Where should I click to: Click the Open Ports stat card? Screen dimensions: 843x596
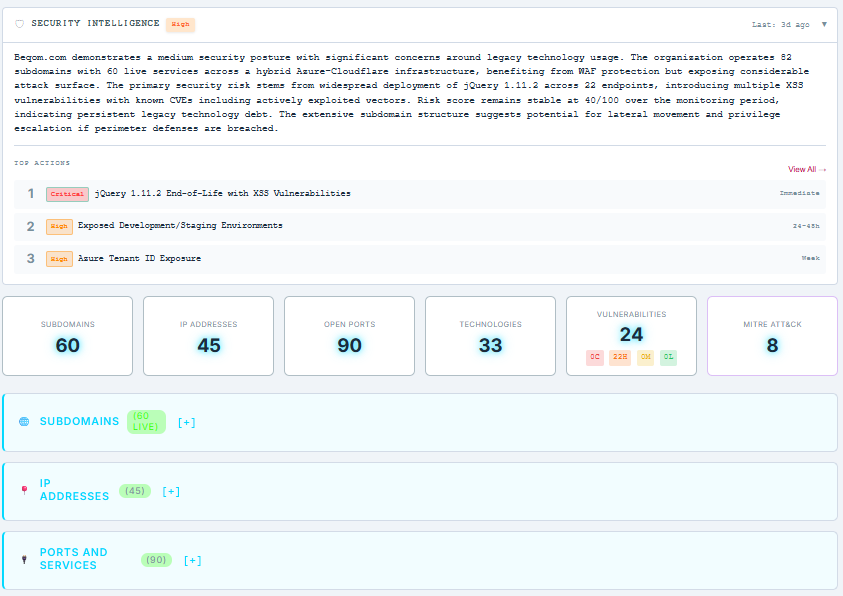click(349, 336)
